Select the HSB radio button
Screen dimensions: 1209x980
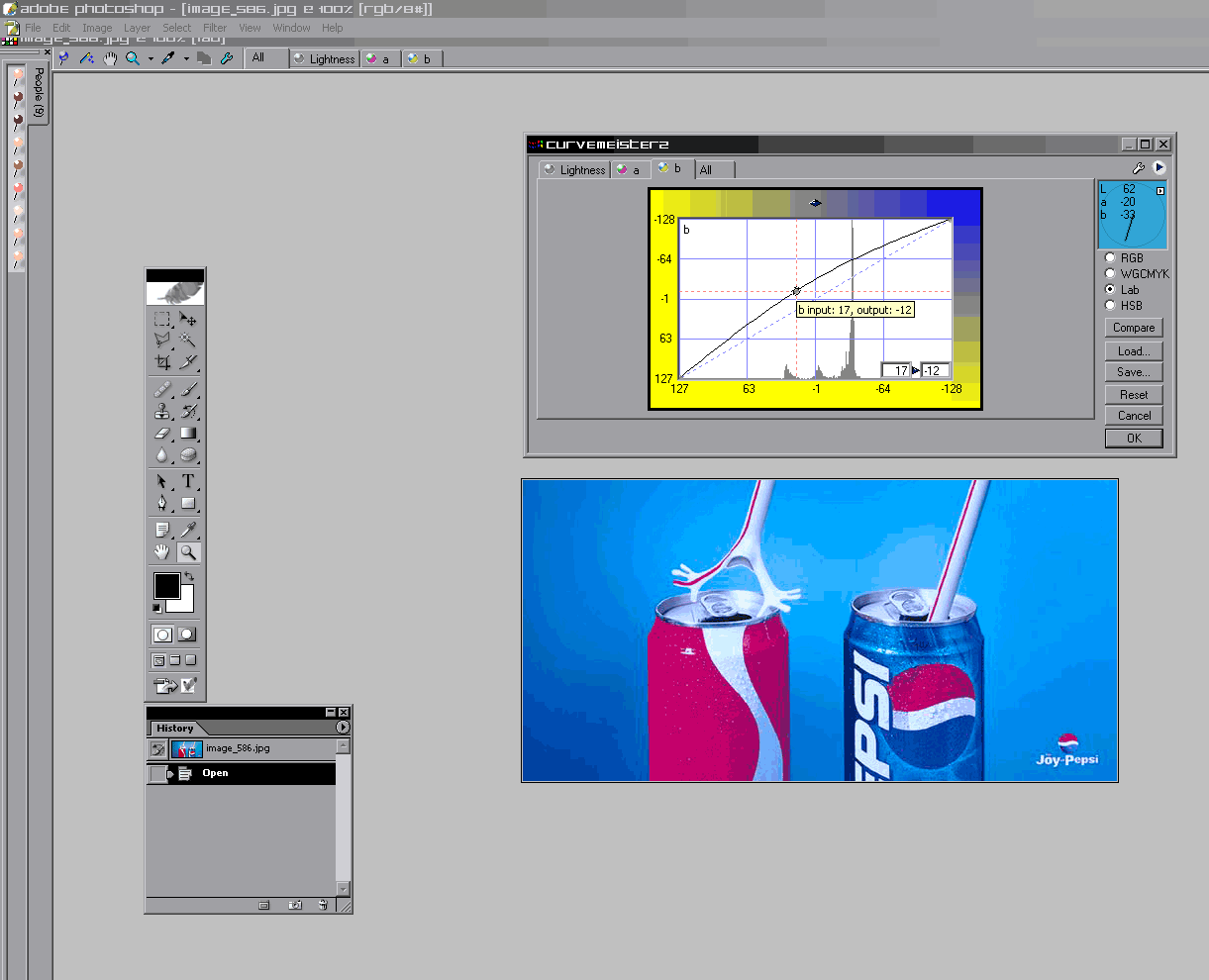tap(1110, 305)
